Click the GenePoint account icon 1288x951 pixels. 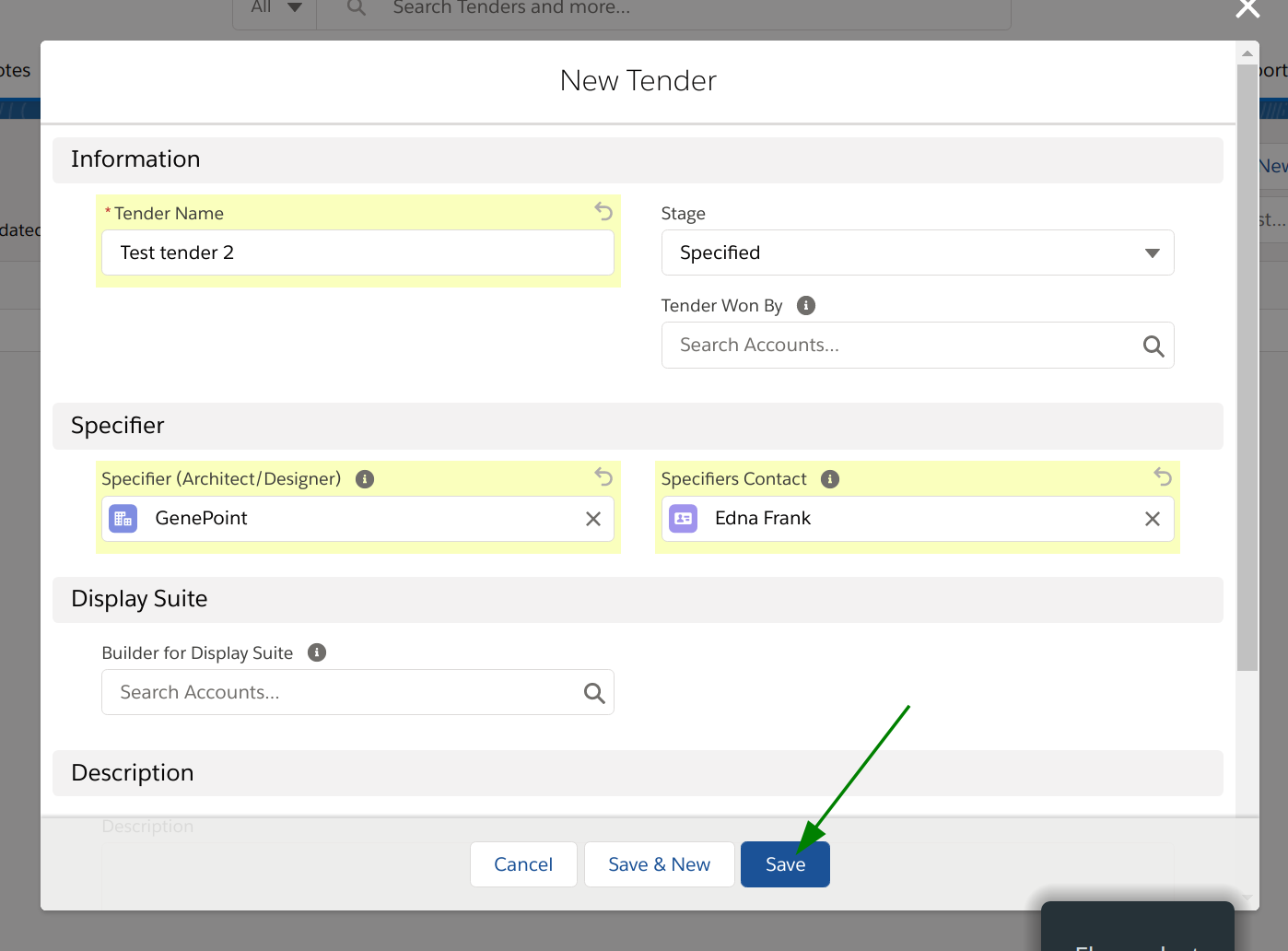[x=123, y=519]
